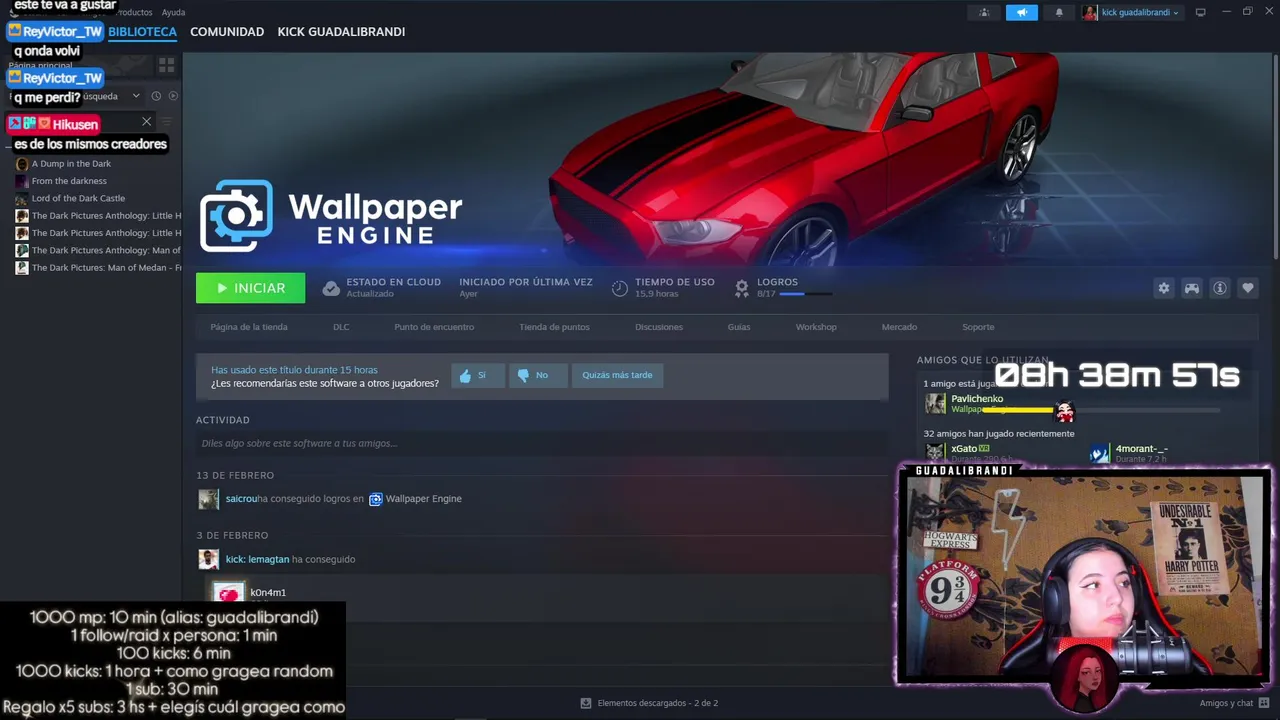The width and height of the screenshot is (1280, 720).
Task: Open Soporte page
Action: pyautogui.click(x=978, y=327)
